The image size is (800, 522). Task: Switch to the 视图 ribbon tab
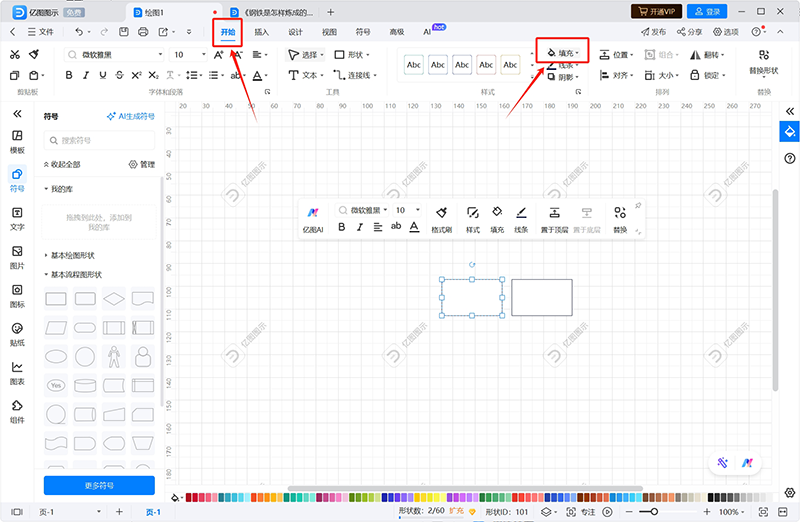coord(329,32)
